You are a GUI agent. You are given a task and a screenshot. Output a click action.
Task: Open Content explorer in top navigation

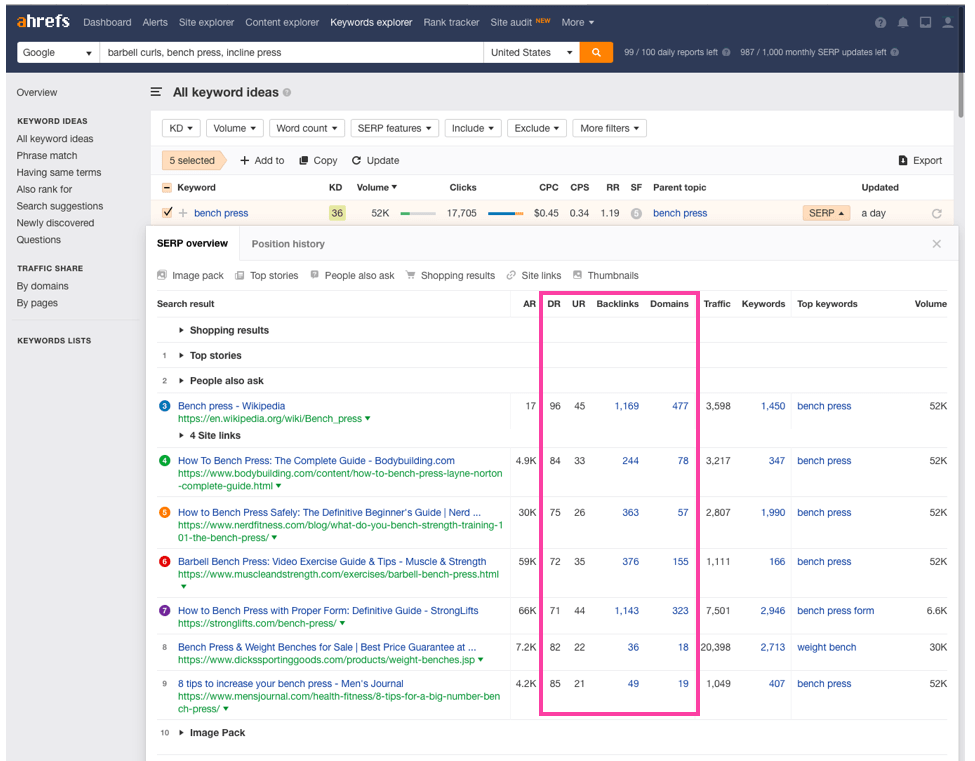coord(282,22)
